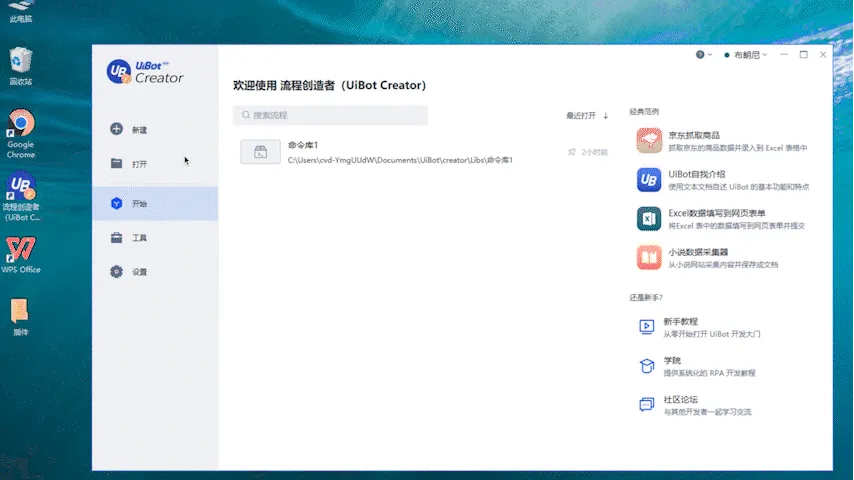Screen dimensions: 854x480
Task: Open the 回收站 recycle bin icon
Action: click(21, 66)
